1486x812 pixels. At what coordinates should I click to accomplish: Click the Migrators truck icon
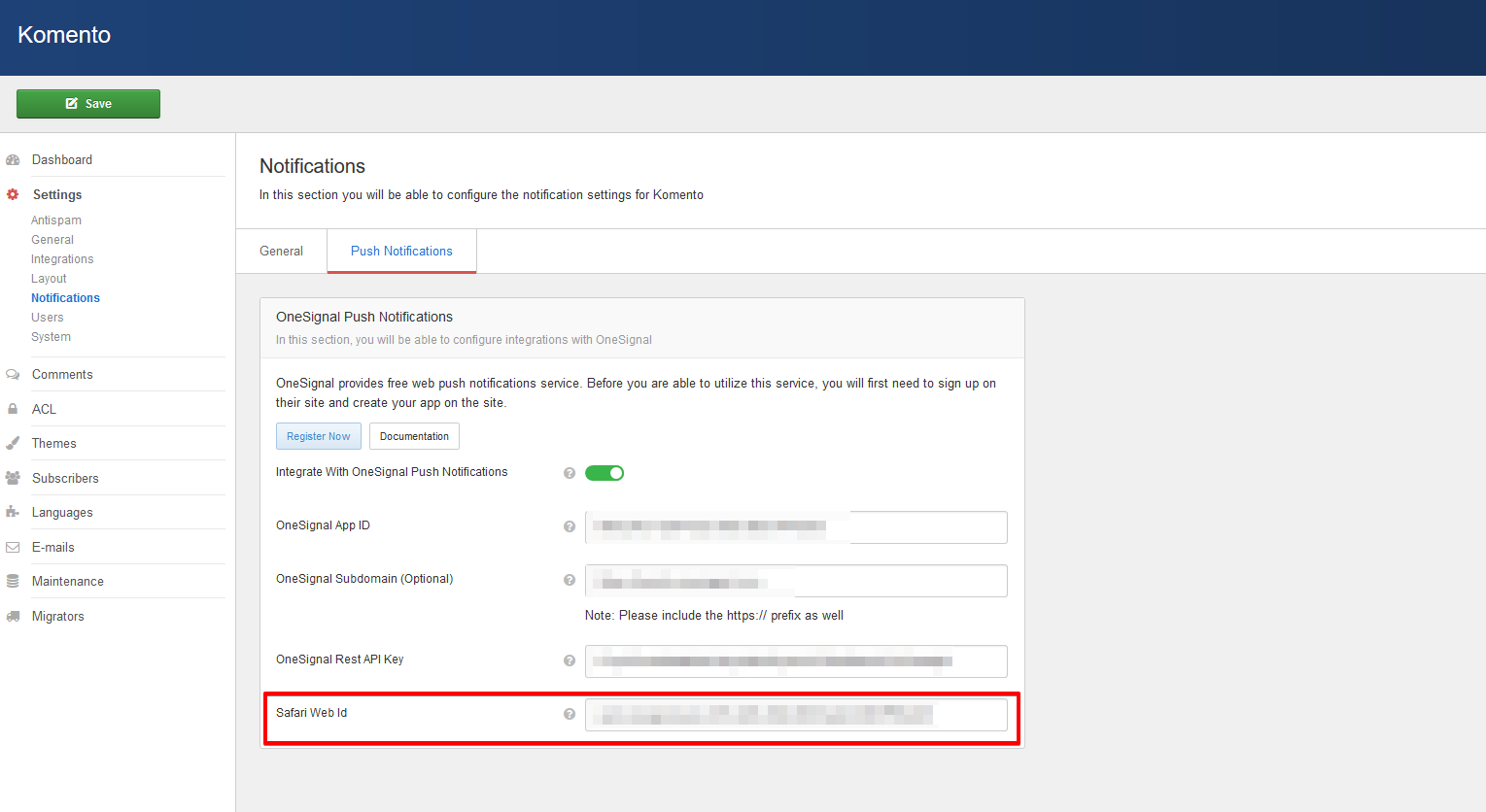click(x=13, y=617)
